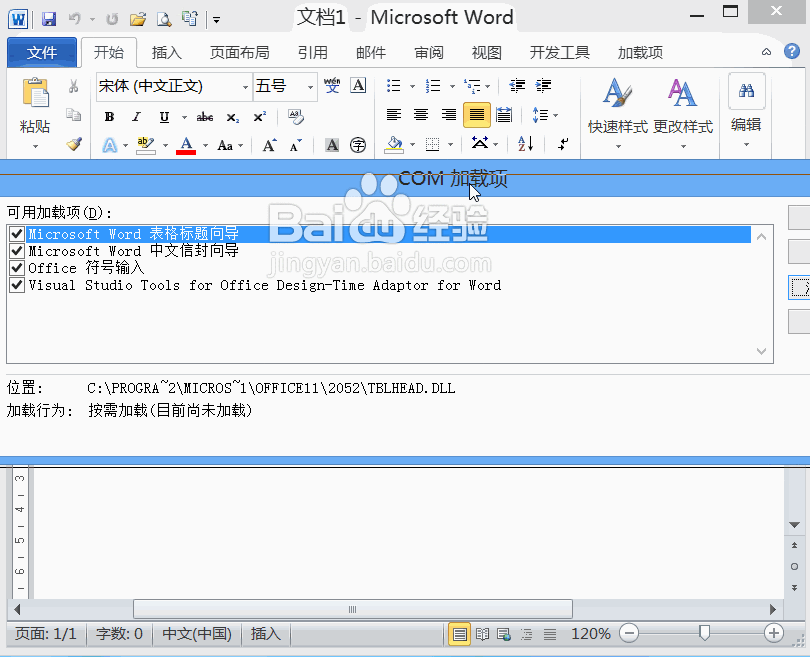Screen dimensions: 810x657
Task: Apply Subscript formatting
Action: pos(232,118)
